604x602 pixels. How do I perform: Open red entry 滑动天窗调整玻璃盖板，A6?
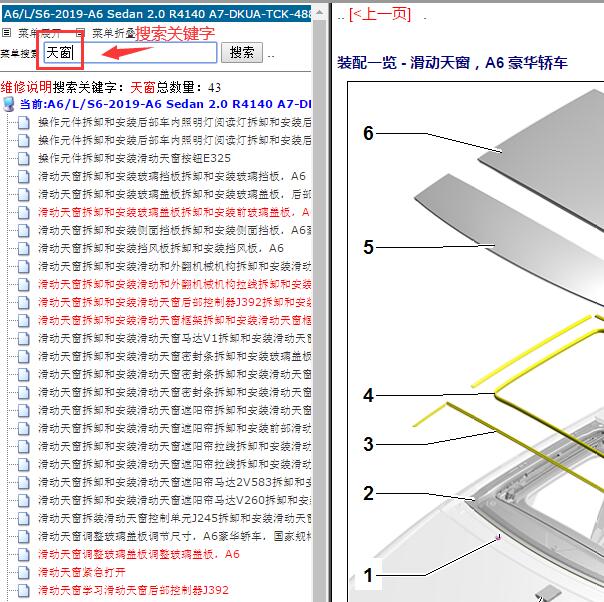(139, 554)
